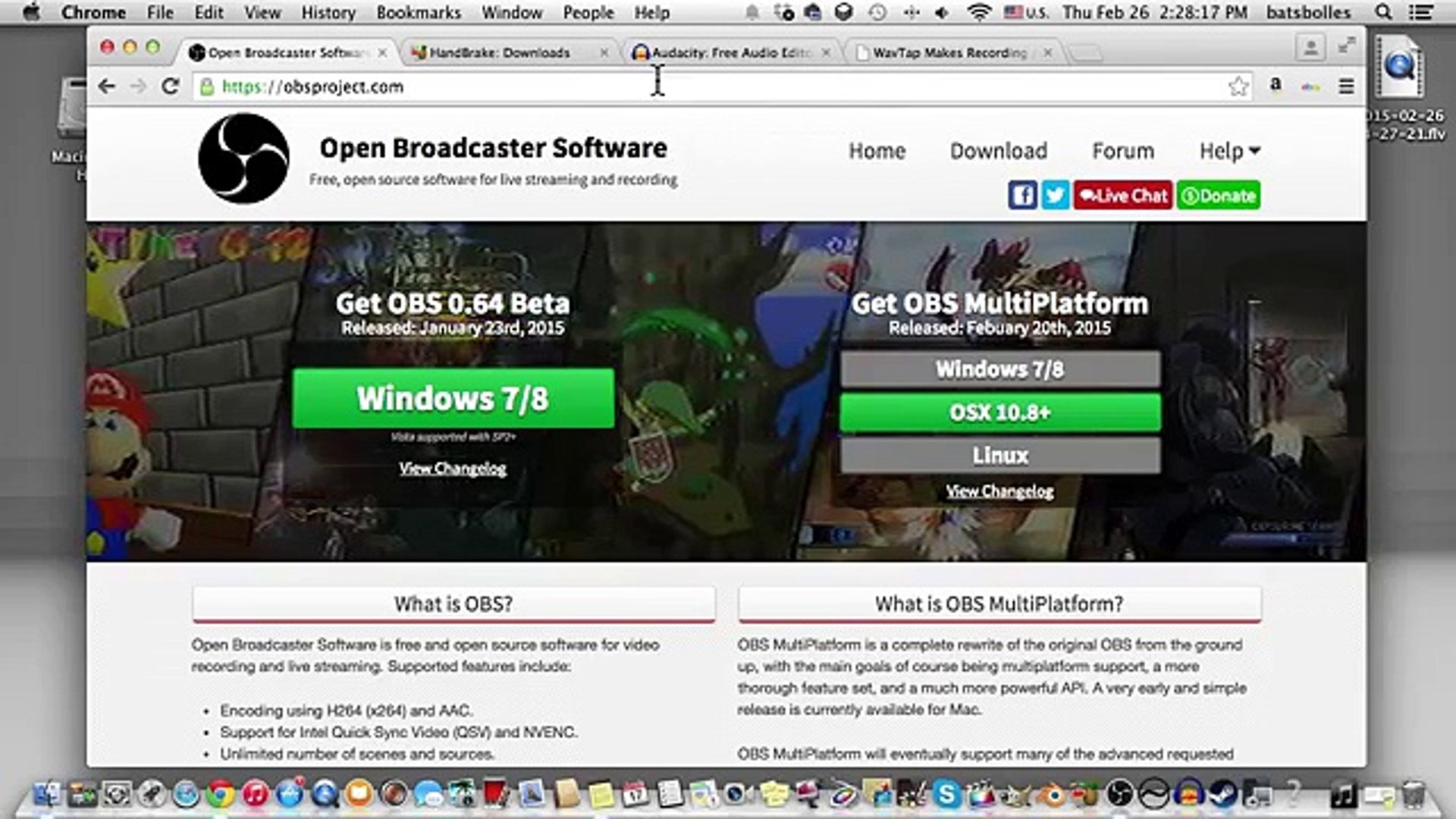Screen dimensions: 1456x819
Task: Click the OBS logo in the header
Action: point(243,158)
